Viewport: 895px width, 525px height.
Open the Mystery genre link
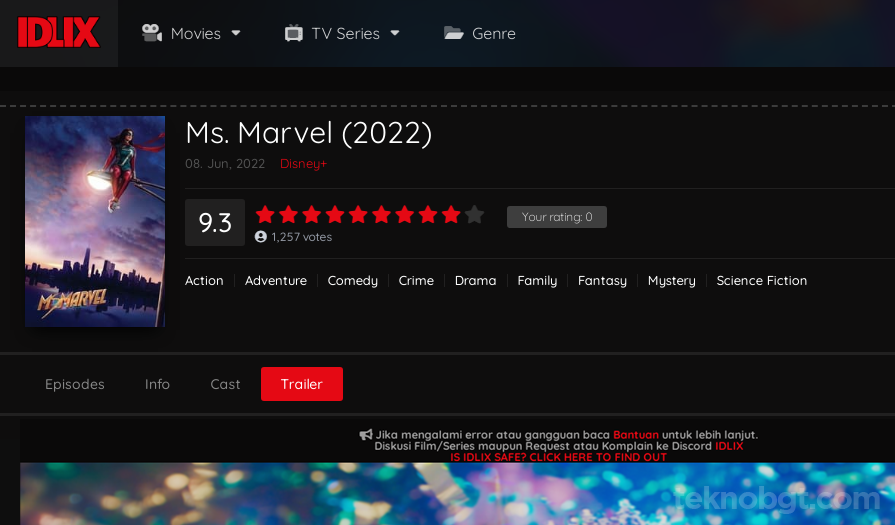[672, 281]
